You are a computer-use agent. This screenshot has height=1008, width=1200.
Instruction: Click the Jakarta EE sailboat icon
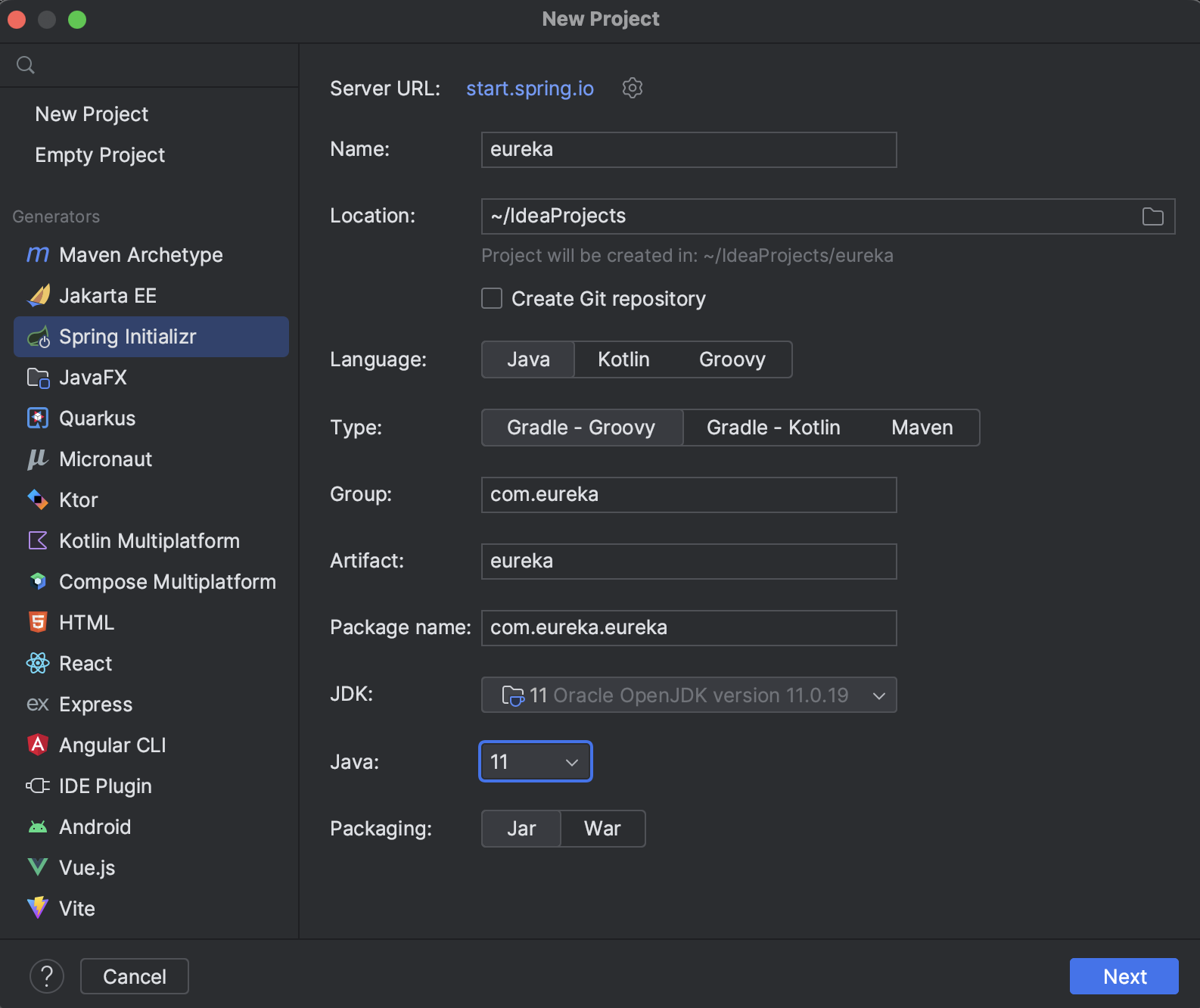(x=38, y=296)
